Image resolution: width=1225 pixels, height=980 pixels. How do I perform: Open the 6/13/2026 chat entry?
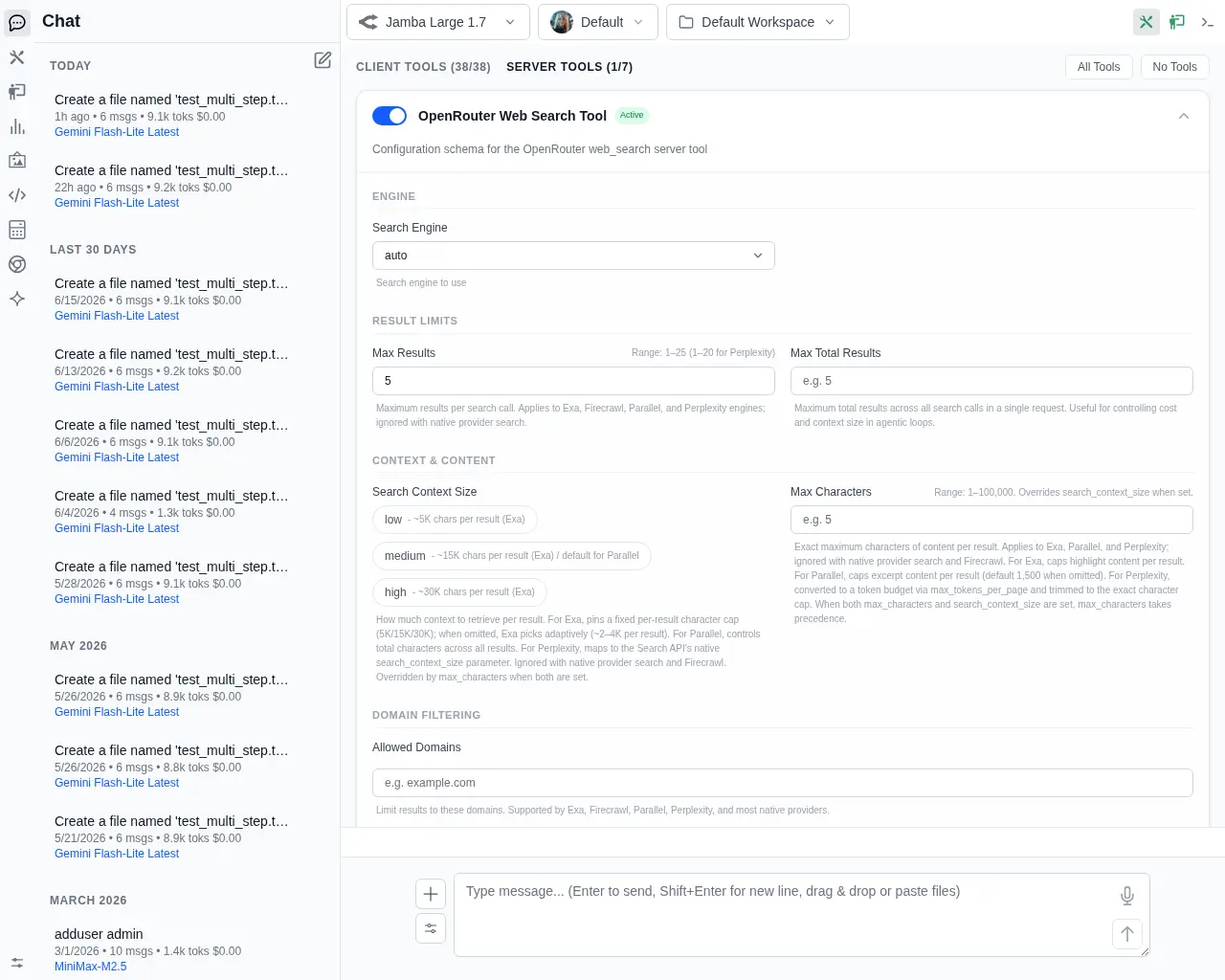[x=172, y=370]
